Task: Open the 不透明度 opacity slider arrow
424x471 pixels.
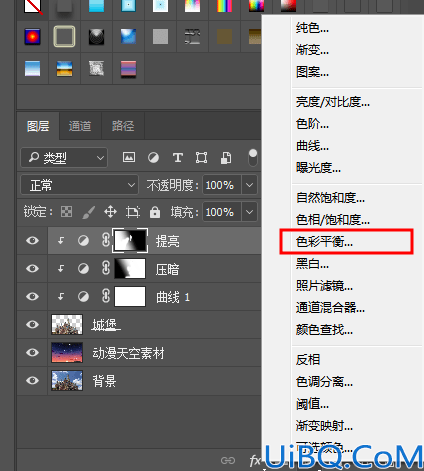Action: point(249,185)
